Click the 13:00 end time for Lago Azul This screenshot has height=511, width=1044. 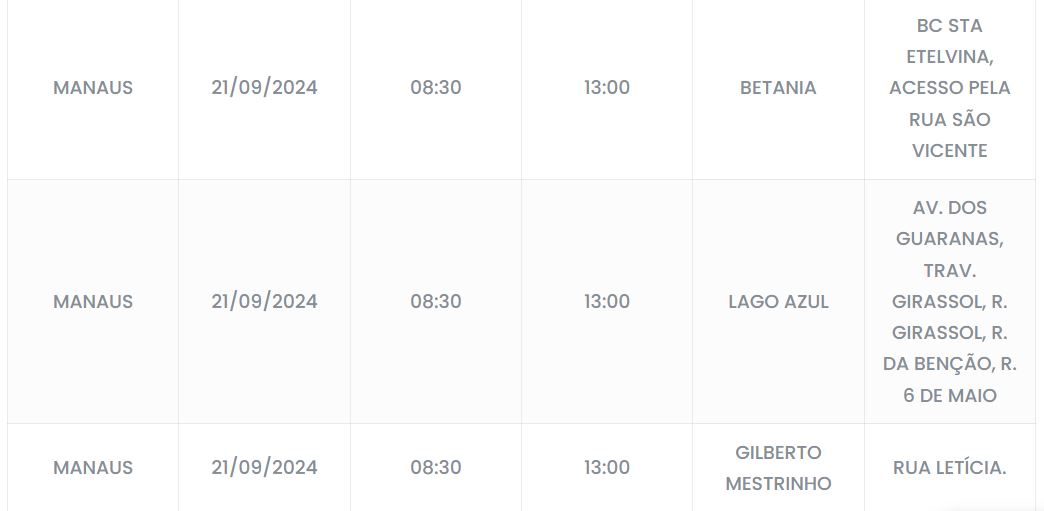coord(607,302)
